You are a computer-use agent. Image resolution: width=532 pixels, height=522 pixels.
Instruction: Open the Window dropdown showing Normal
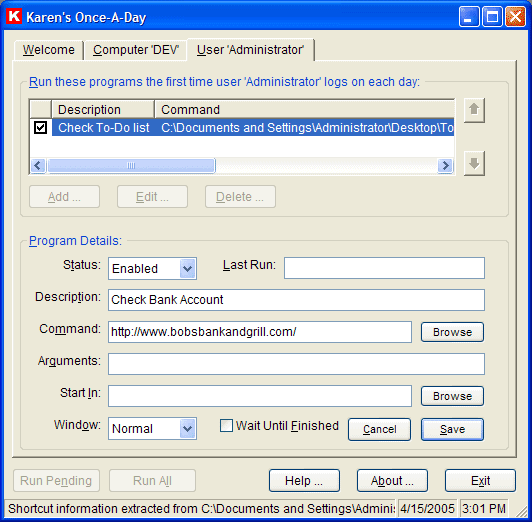click(x=188, y=429)
